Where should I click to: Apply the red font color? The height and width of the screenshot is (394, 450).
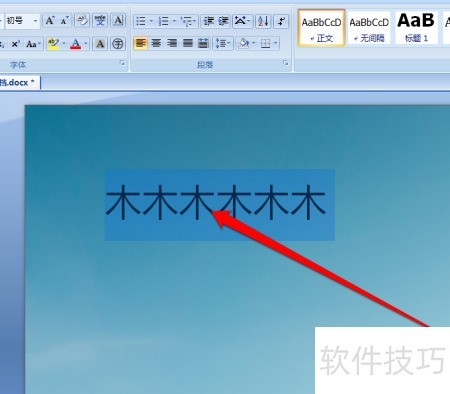(x=76, y=44)
